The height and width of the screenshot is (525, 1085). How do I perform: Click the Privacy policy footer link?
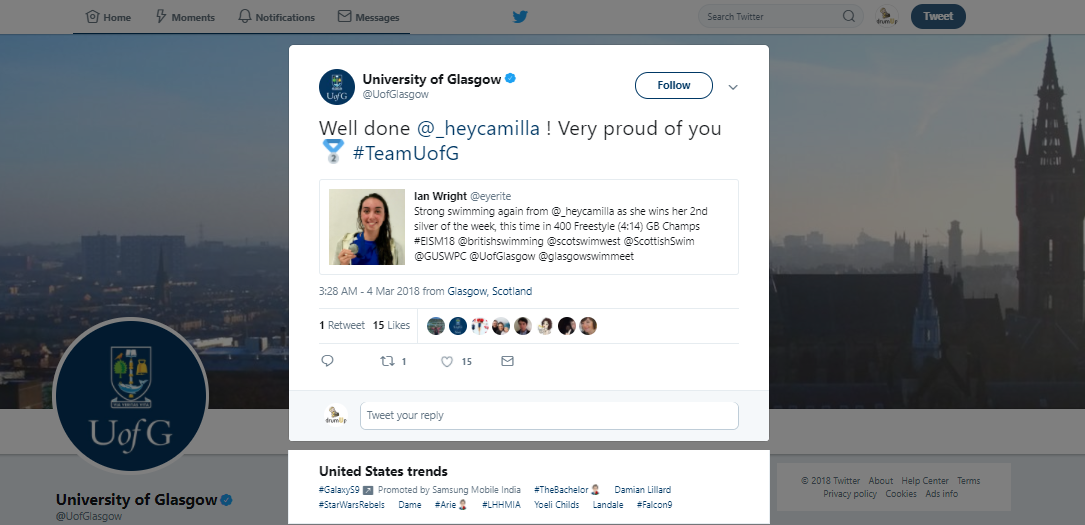click(850, 494)
